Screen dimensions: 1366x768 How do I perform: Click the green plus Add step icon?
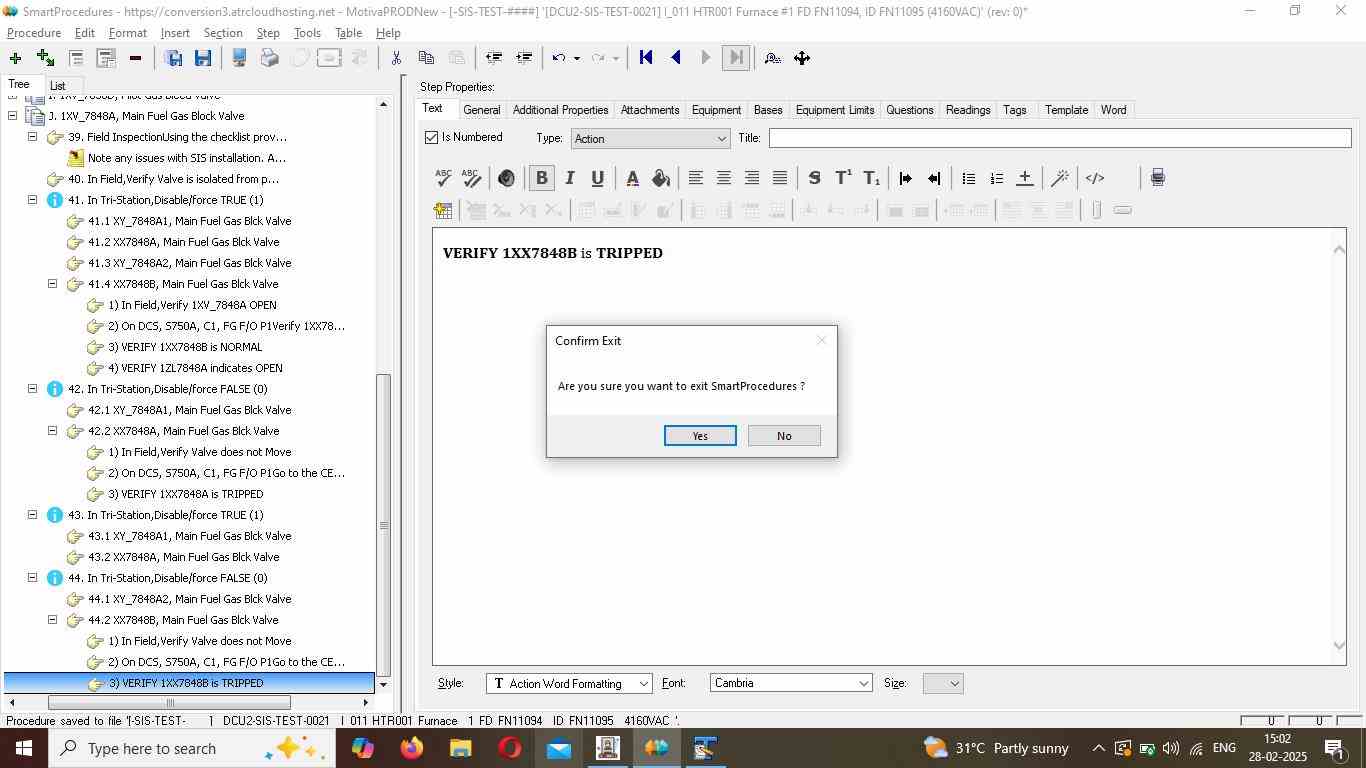click(15, 58)
